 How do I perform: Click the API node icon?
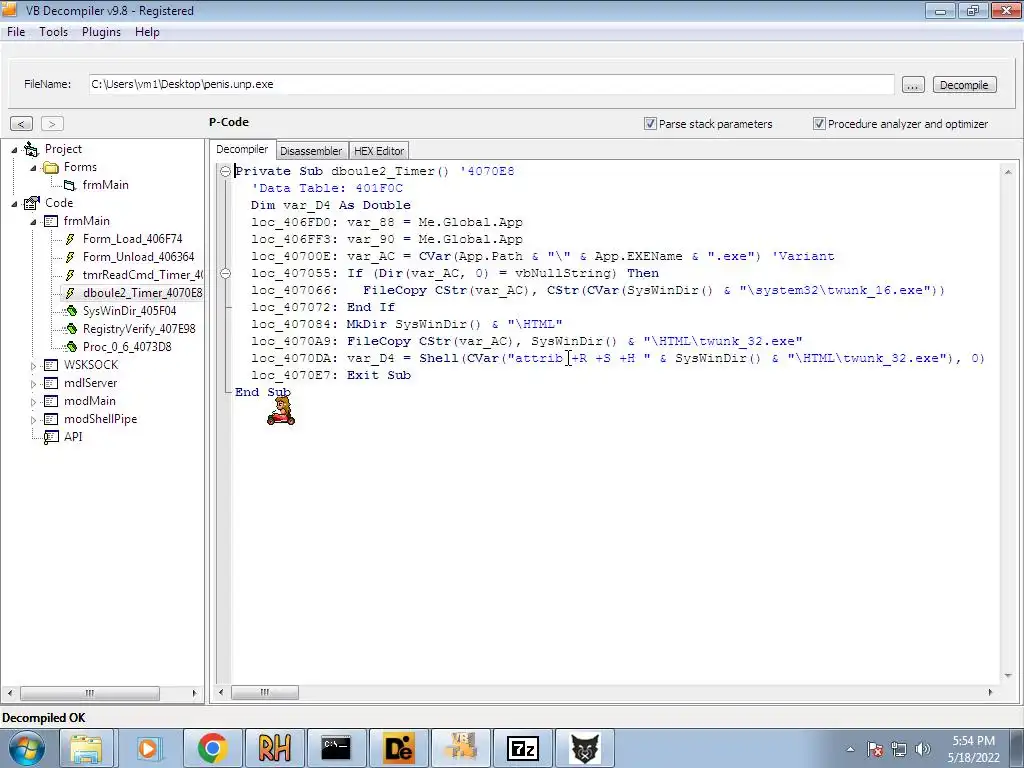(50, 437)
